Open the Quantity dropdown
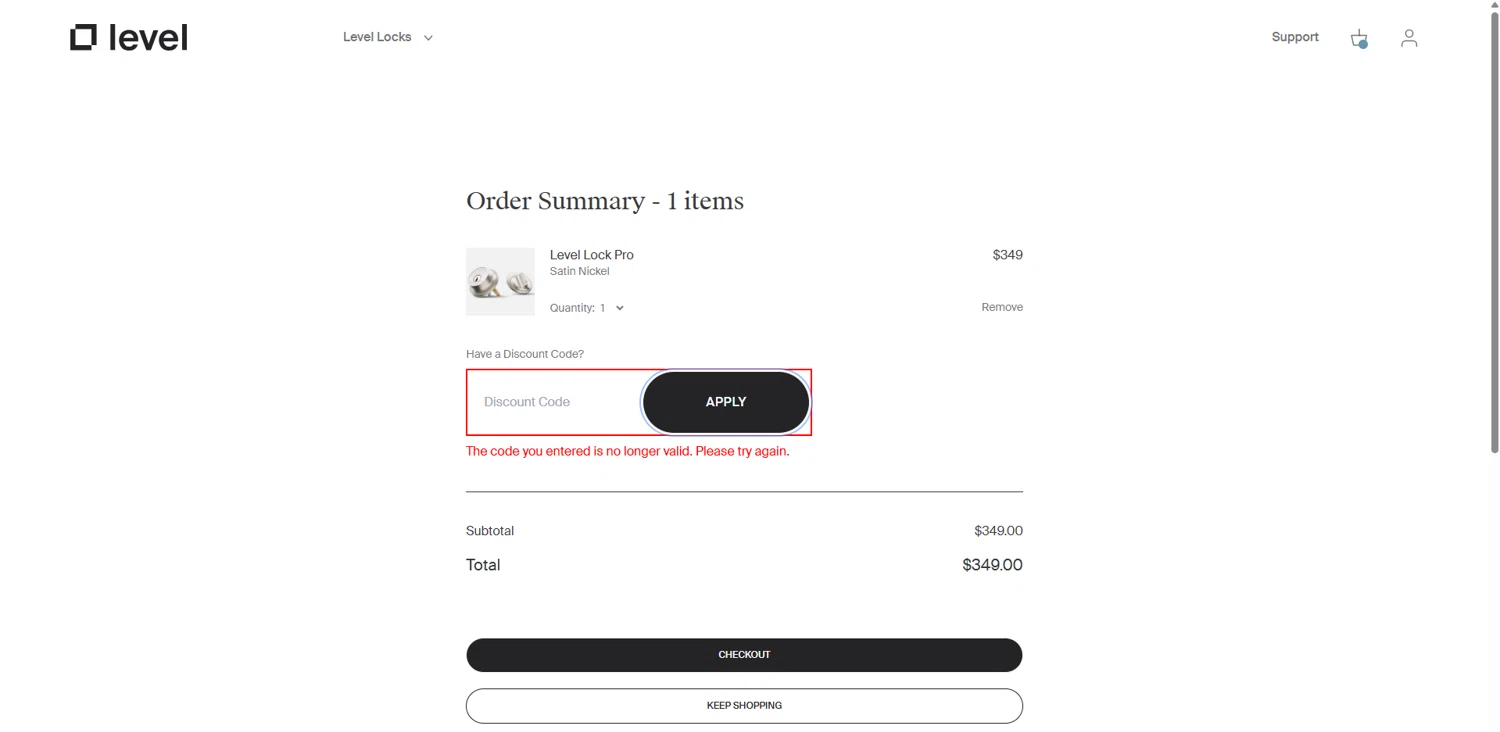 (611, 308)
